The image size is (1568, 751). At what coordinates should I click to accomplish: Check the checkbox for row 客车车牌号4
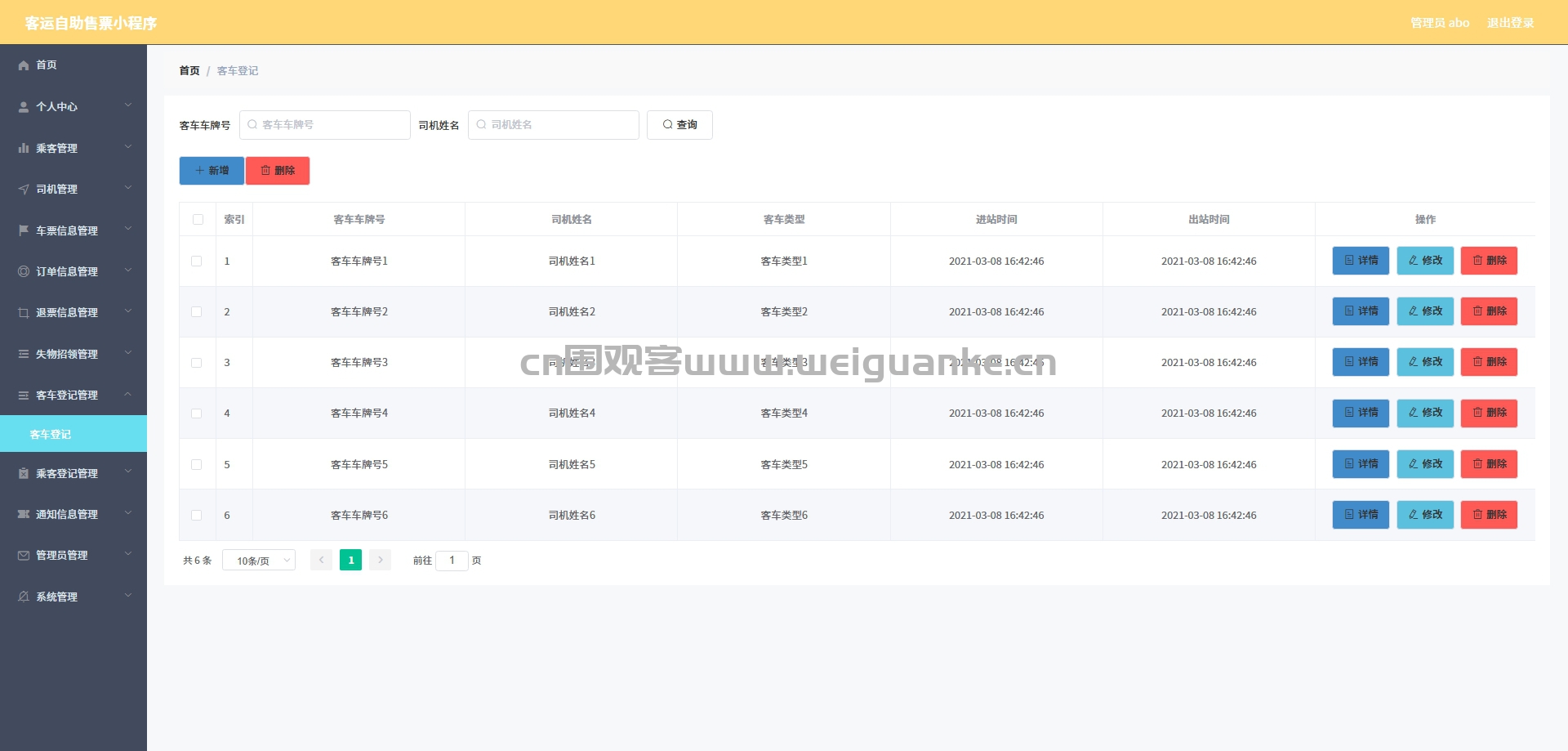point(196,413)
